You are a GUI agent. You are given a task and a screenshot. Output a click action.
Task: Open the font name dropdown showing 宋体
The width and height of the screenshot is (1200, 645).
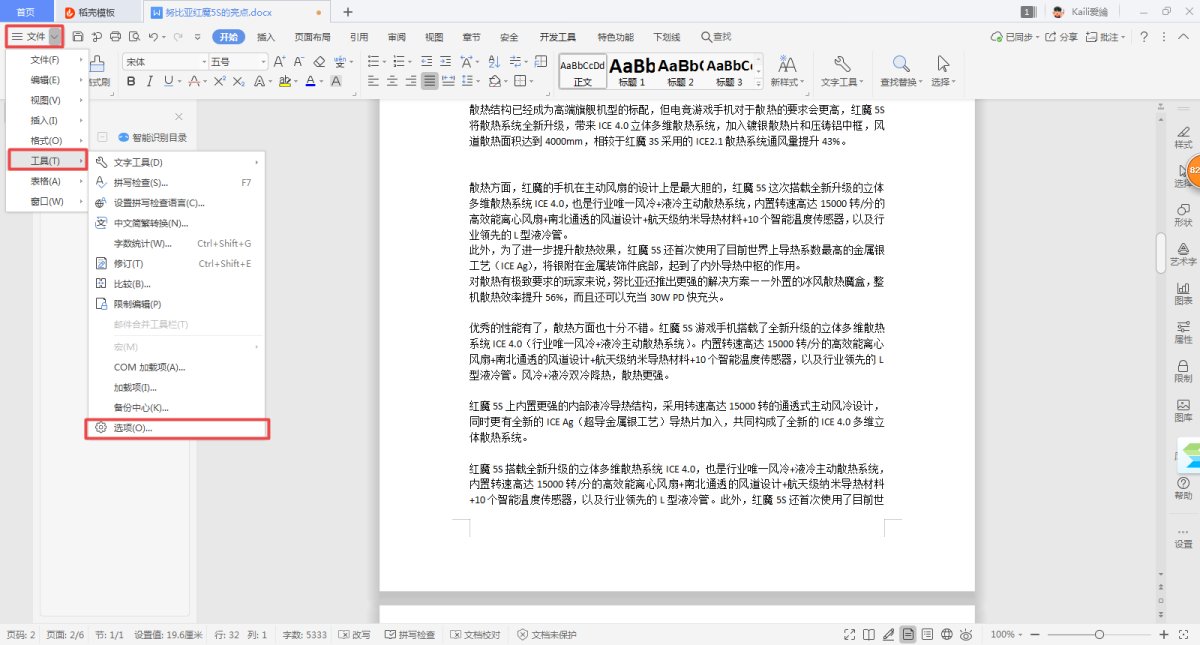[x=165, y=61]
